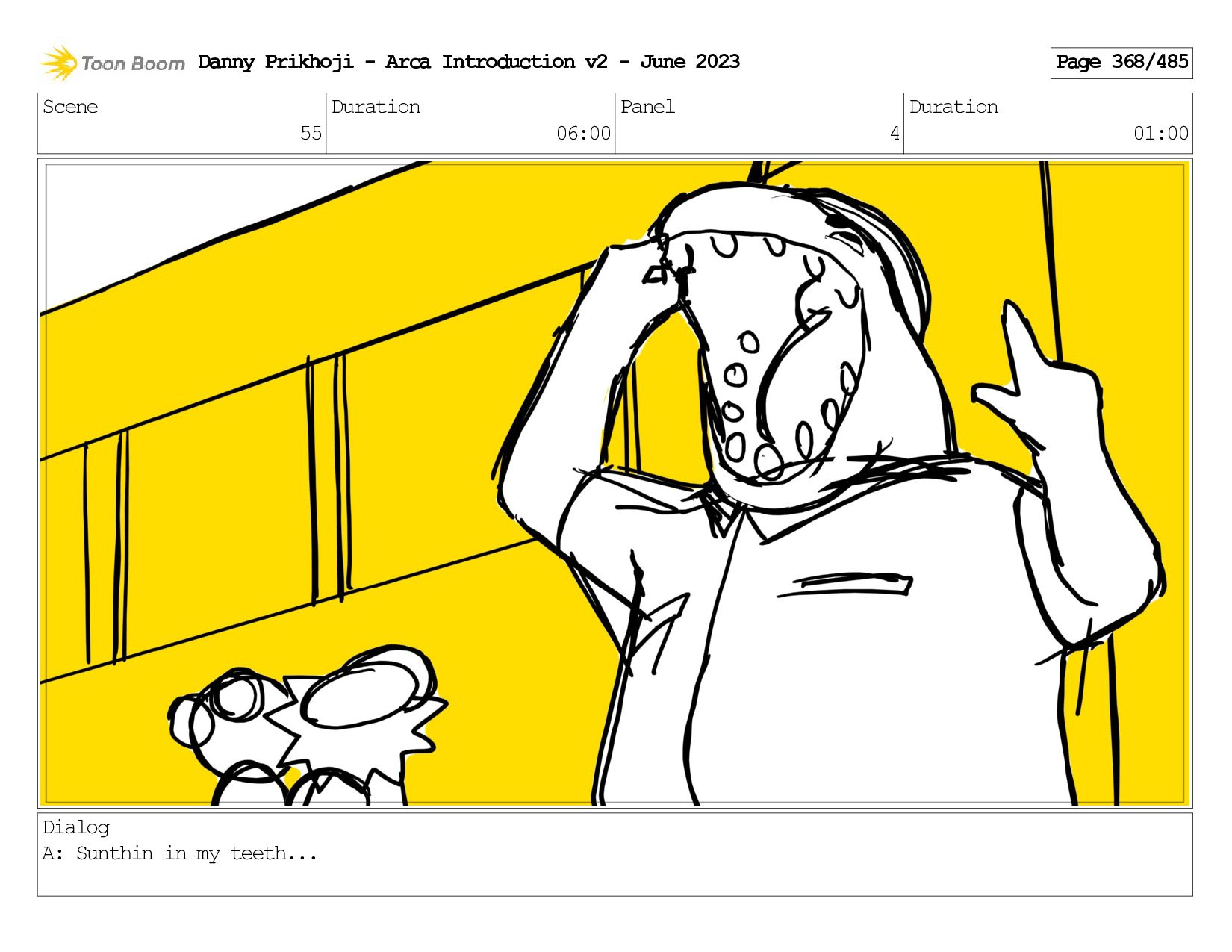The width and height of the screenshot is (1232, 952).
Task: Select the scene number '55'
Action: point(311,134)
